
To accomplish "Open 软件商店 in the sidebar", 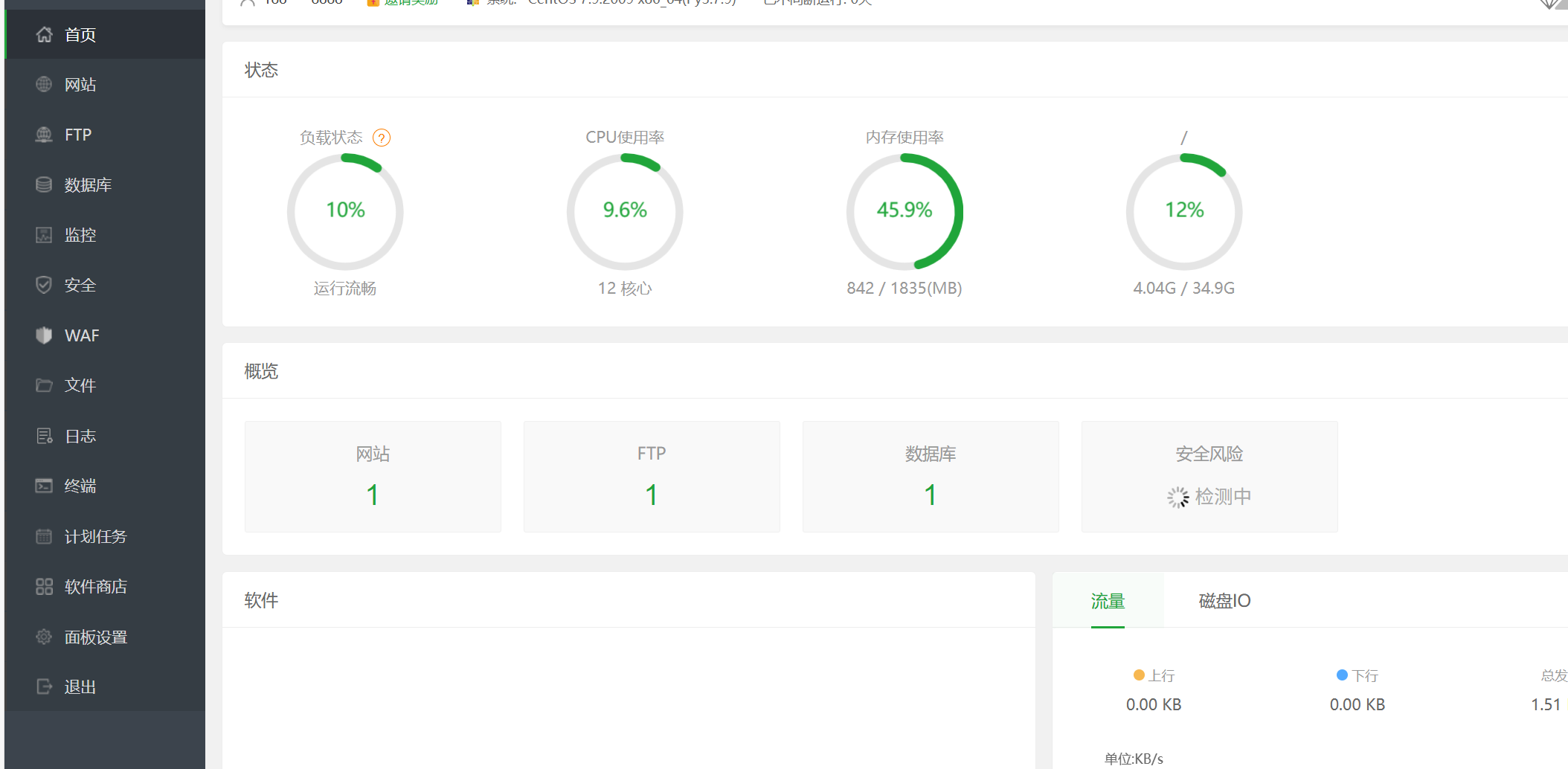I will click(95, 587).
